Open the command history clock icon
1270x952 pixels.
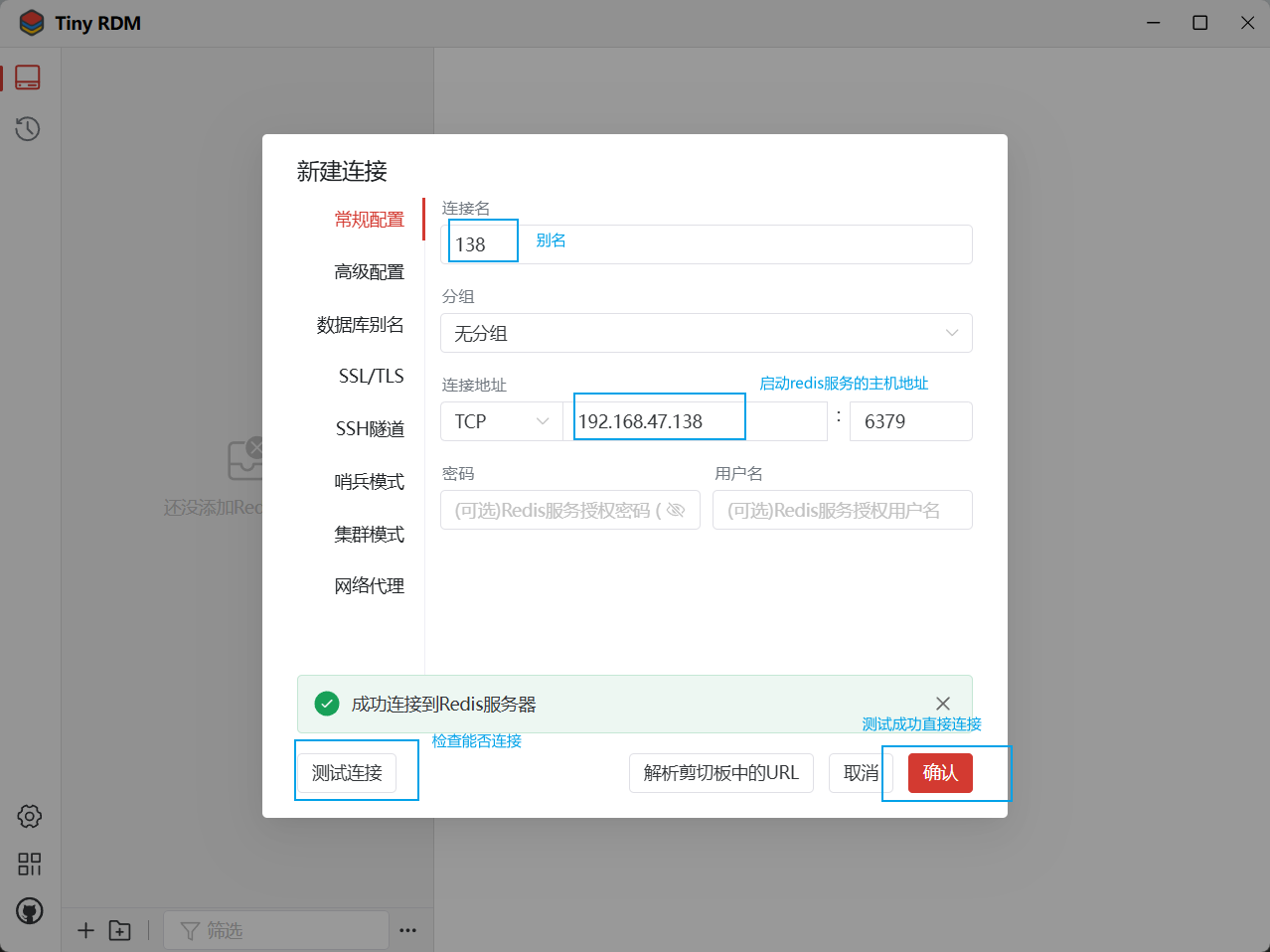coord(28,128)
